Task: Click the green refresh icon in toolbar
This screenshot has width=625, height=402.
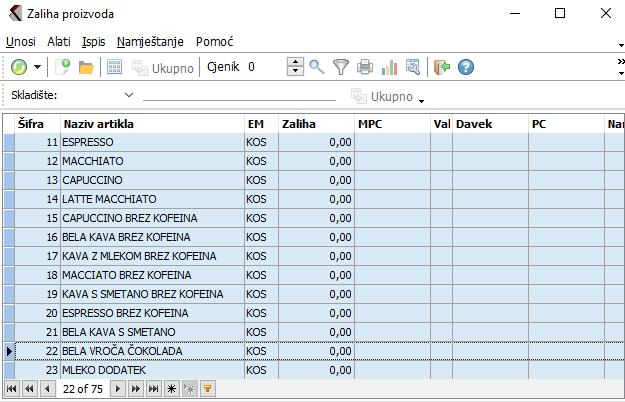Action: [x=19, y=67]
